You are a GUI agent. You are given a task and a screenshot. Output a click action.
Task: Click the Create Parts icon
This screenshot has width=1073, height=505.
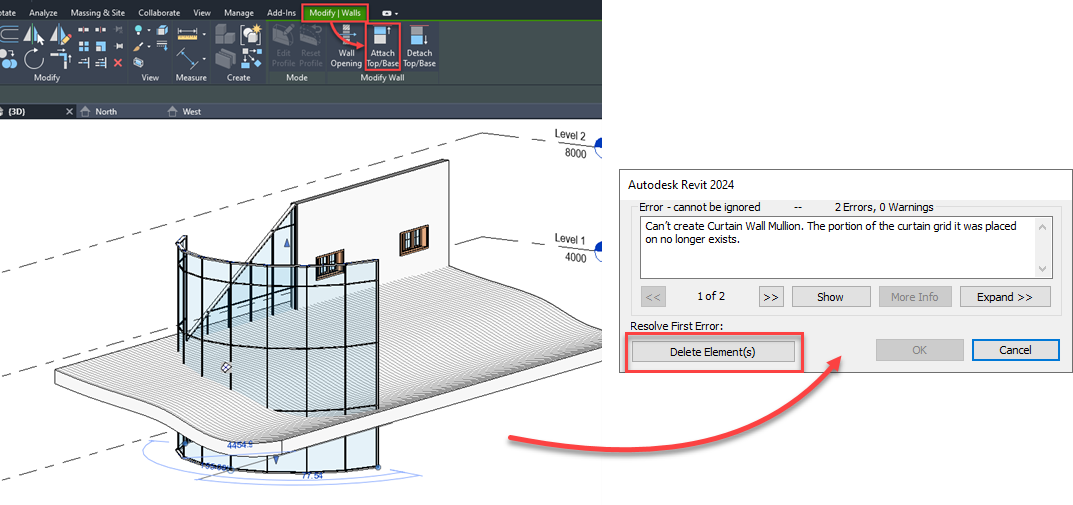pyautogui.click(x=225, y=59)
